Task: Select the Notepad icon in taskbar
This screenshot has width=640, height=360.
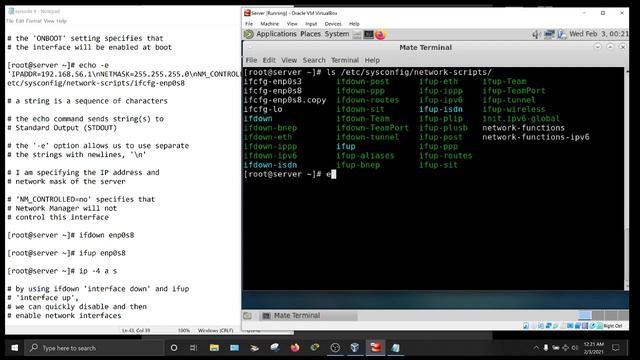Action: pyautogui.click(x=395, y=348)
